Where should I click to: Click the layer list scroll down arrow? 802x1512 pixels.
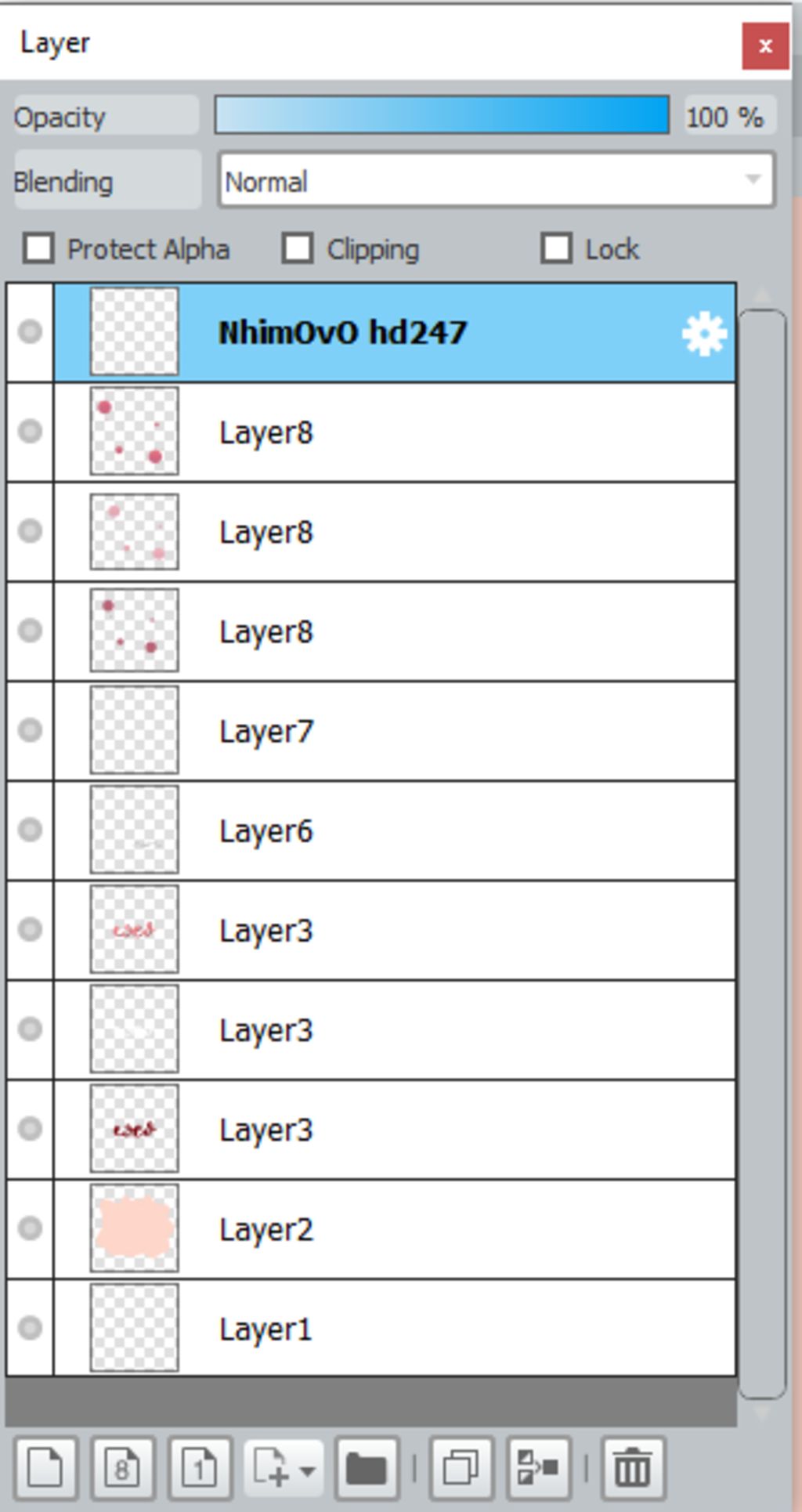(761, 1412)
